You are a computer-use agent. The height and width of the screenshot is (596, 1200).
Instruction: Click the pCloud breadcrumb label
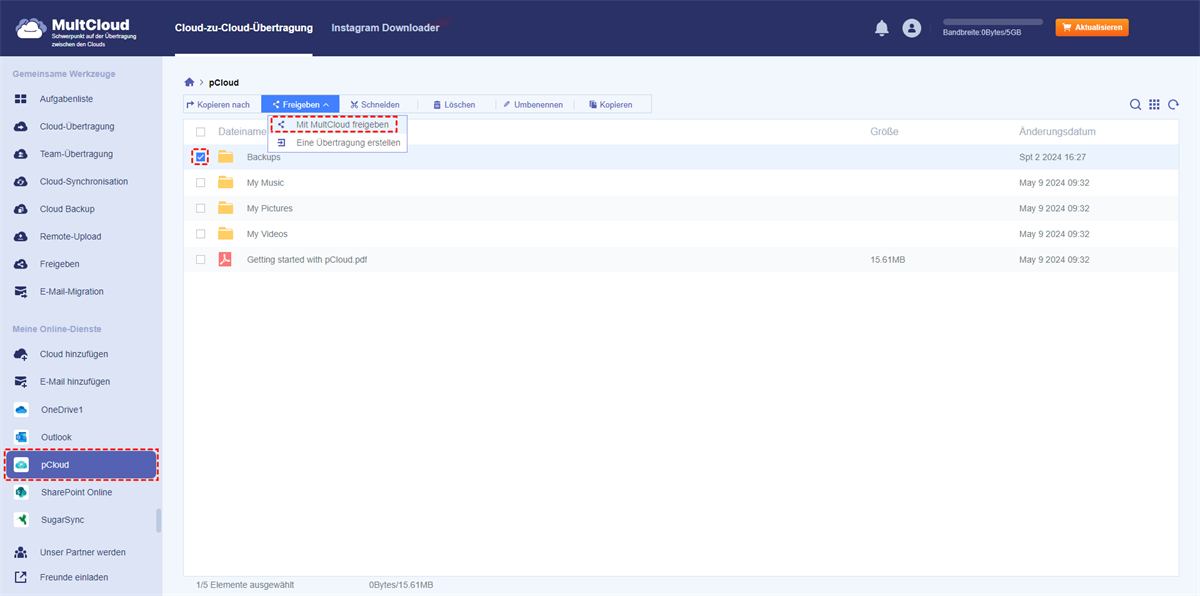[224, 82]
